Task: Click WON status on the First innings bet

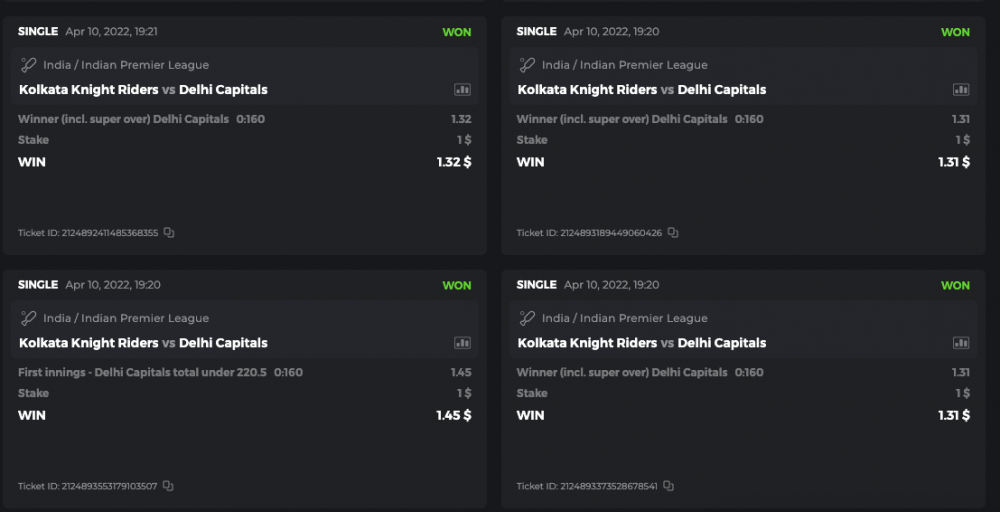Action: pyautogui.click(x=457, y=285)
